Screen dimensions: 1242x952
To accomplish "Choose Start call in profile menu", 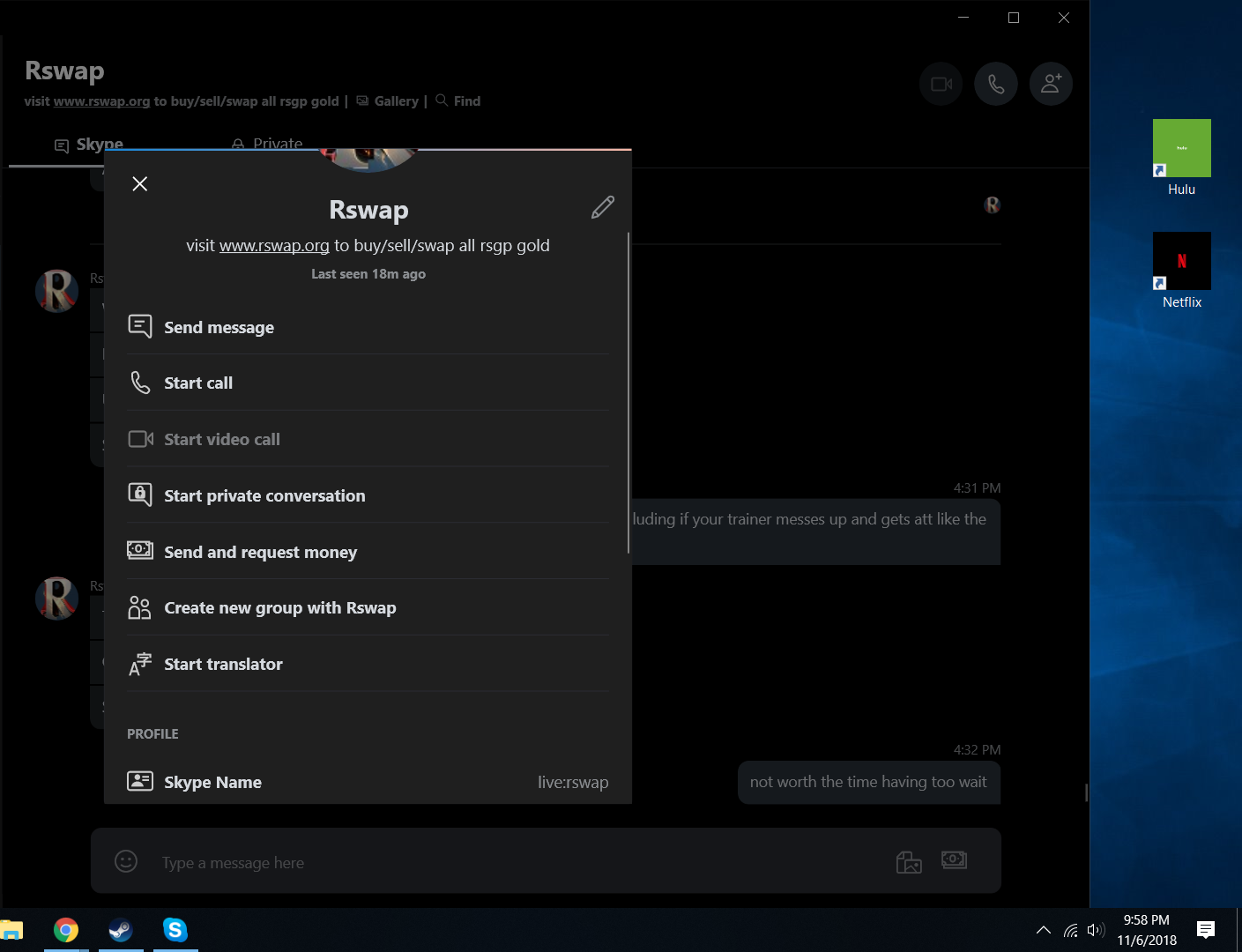I will point(368,383).
